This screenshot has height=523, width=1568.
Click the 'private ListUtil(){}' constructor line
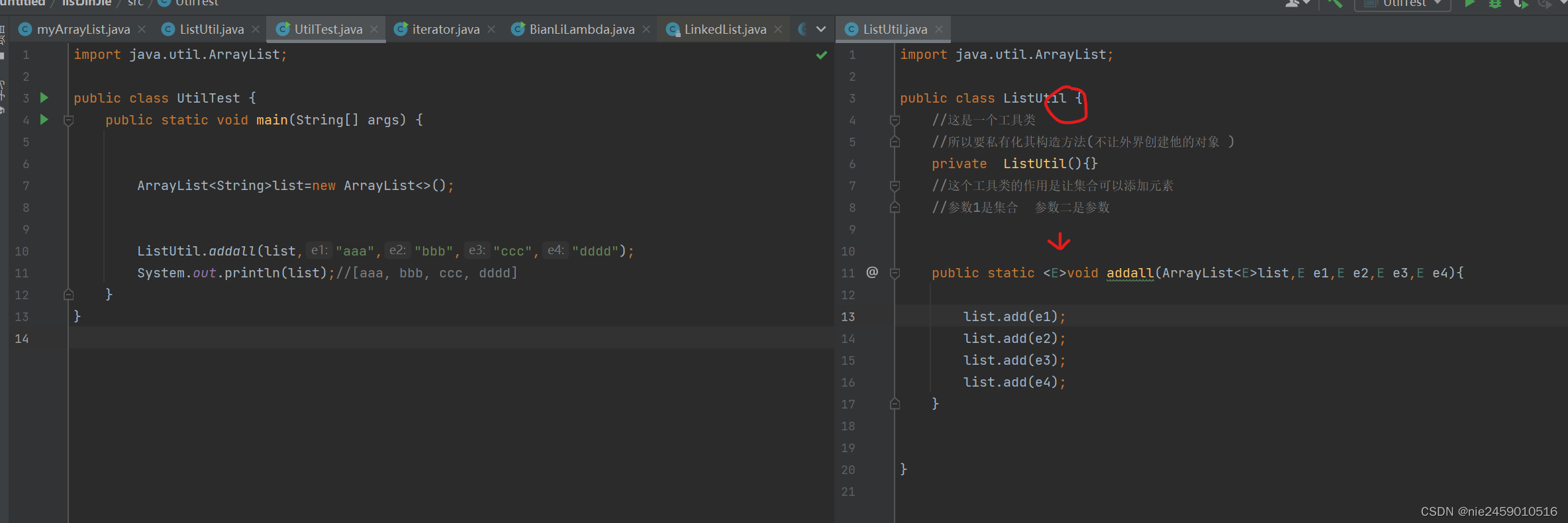(x=1015, y=164)
